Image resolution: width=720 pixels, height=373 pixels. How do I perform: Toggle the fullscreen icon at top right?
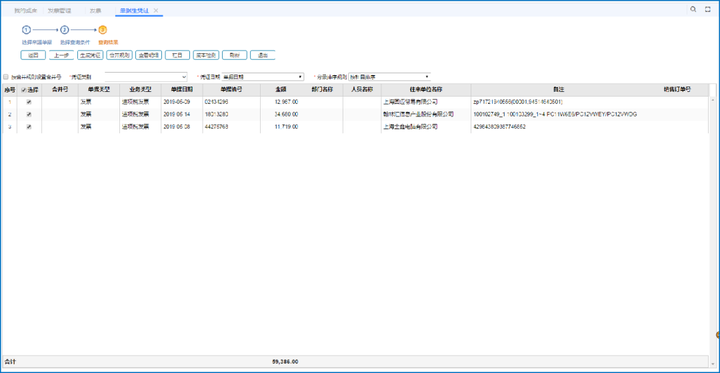click(708, 9)
